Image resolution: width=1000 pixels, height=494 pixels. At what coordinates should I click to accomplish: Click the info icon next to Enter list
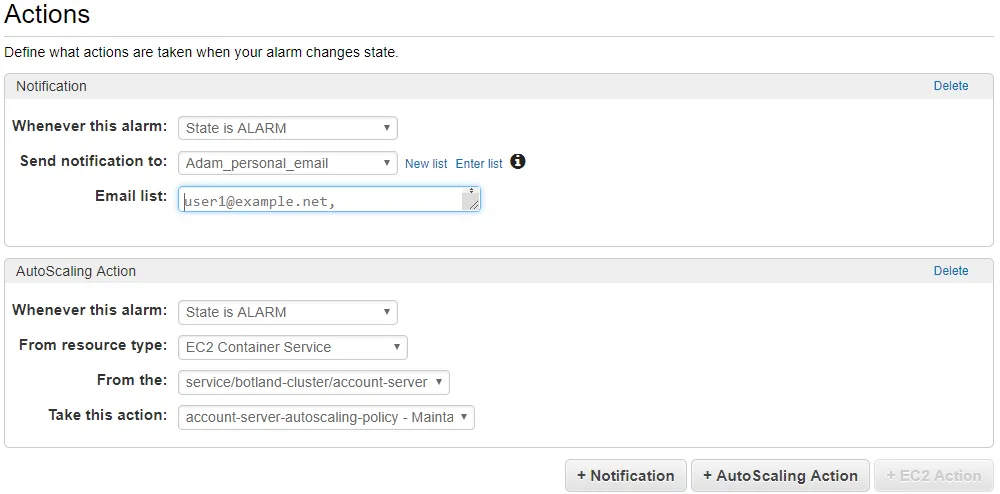tap(518, 162)
